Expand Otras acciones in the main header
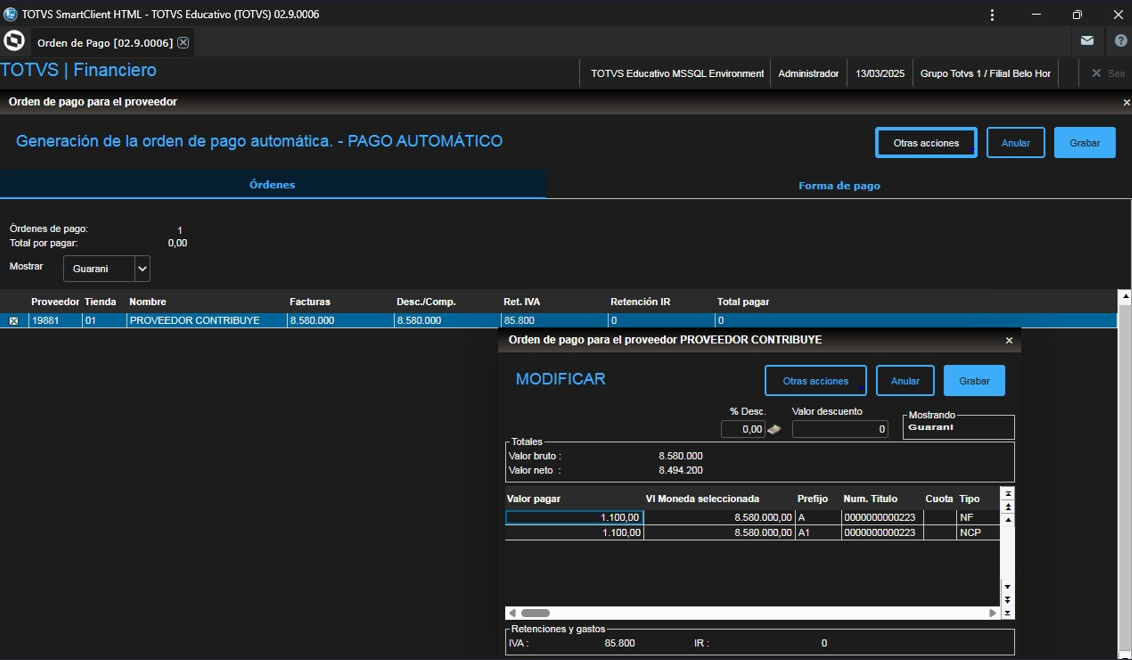This screenshot has height=660, width=1132. coord(926,143)
